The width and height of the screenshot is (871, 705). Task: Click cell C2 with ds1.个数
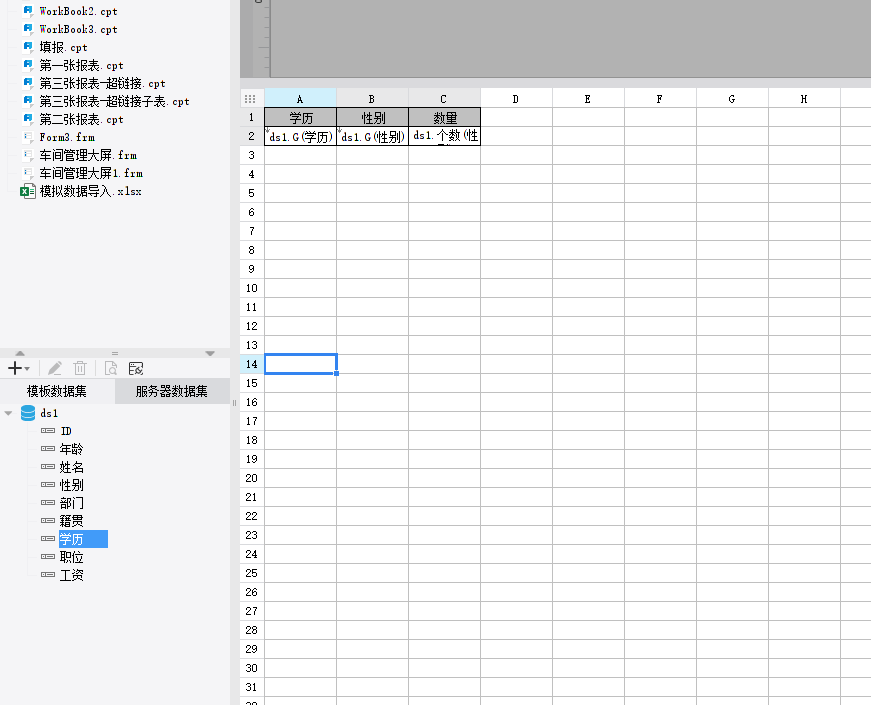444,136
